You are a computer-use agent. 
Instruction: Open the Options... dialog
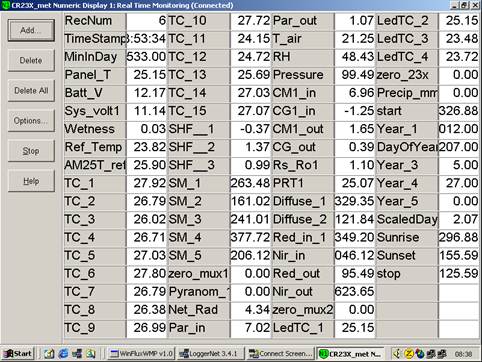pyautogui.click(x=31, y=121)
